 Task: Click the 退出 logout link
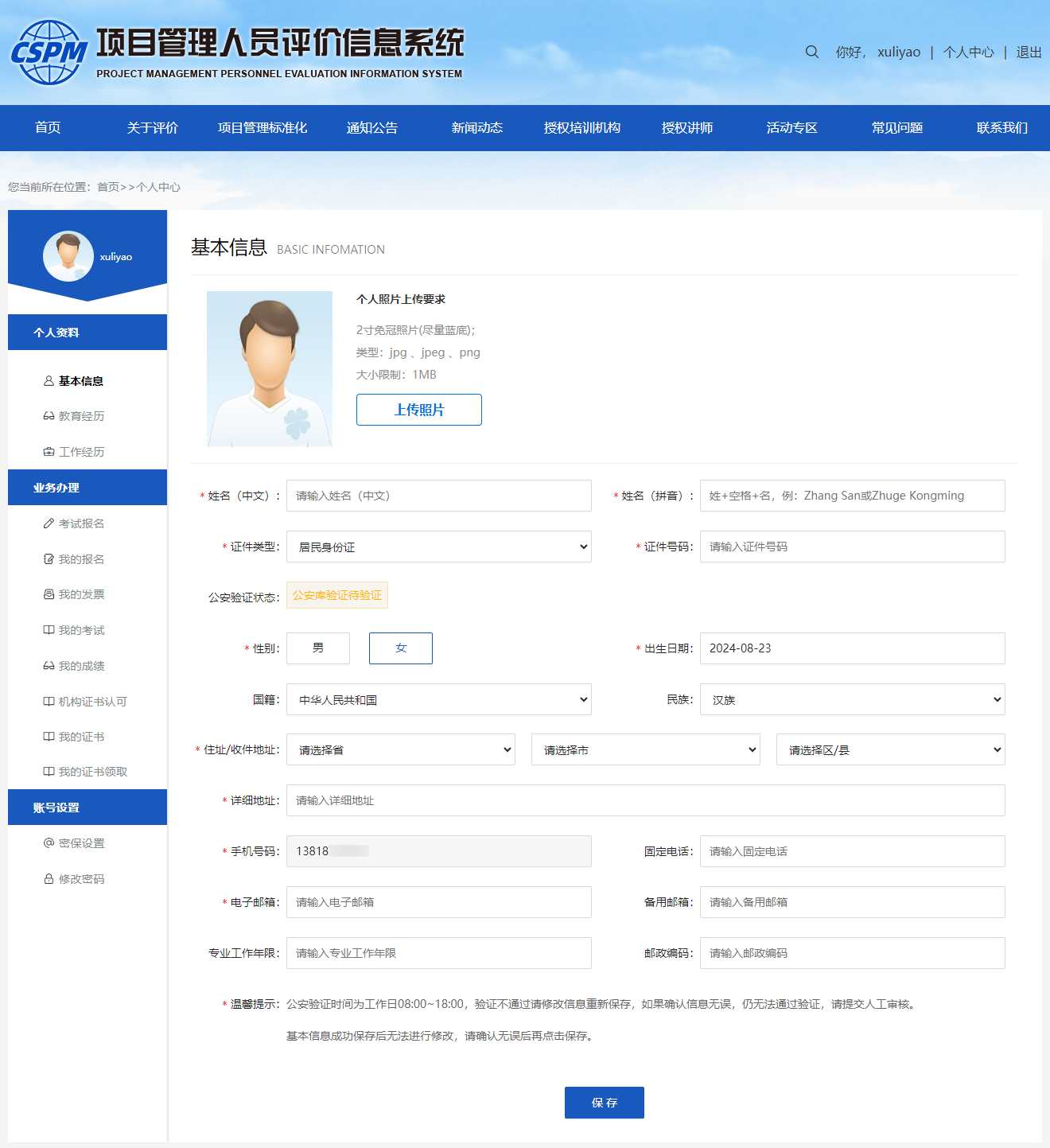(1029, 52)
